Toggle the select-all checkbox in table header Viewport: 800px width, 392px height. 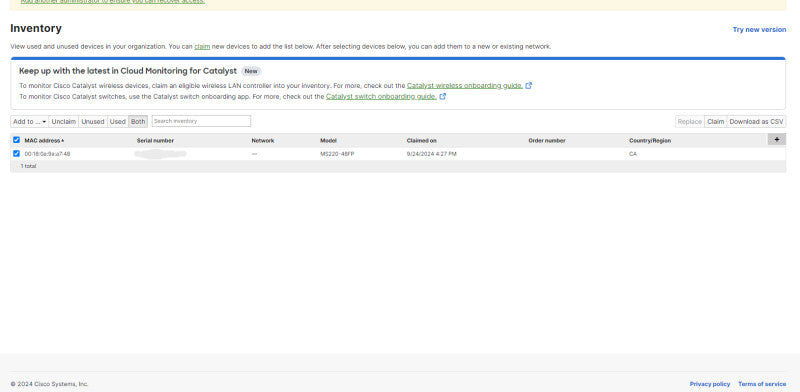[16, 140]
